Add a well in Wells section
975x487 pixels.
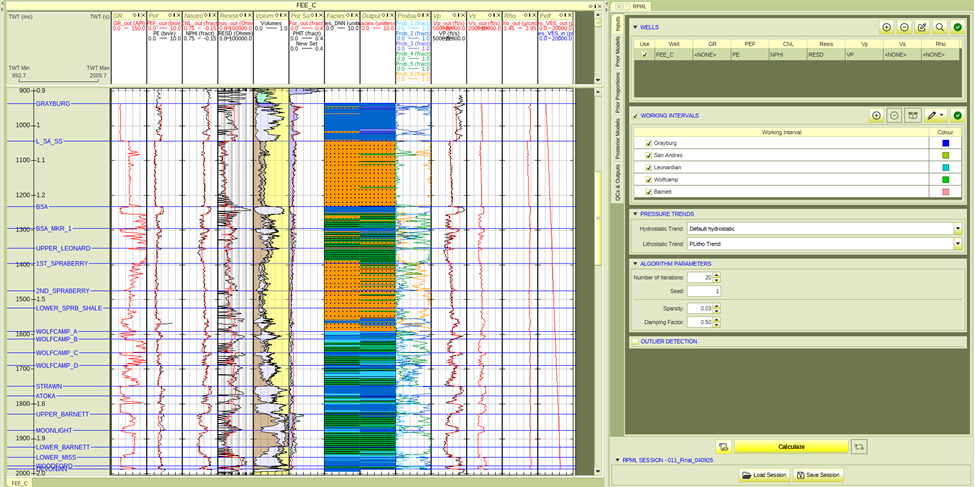coord(887,27)
